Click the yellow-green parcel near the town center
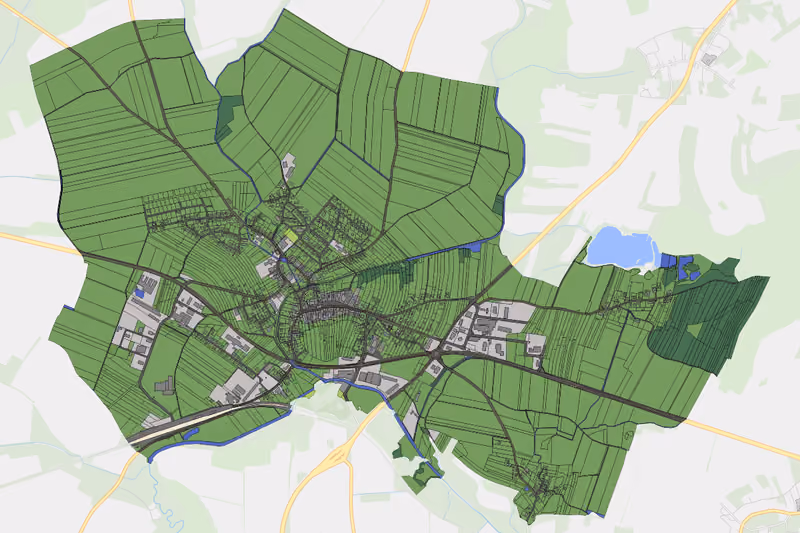This screenshot has width=800, height=533. [x=291, y=235]
